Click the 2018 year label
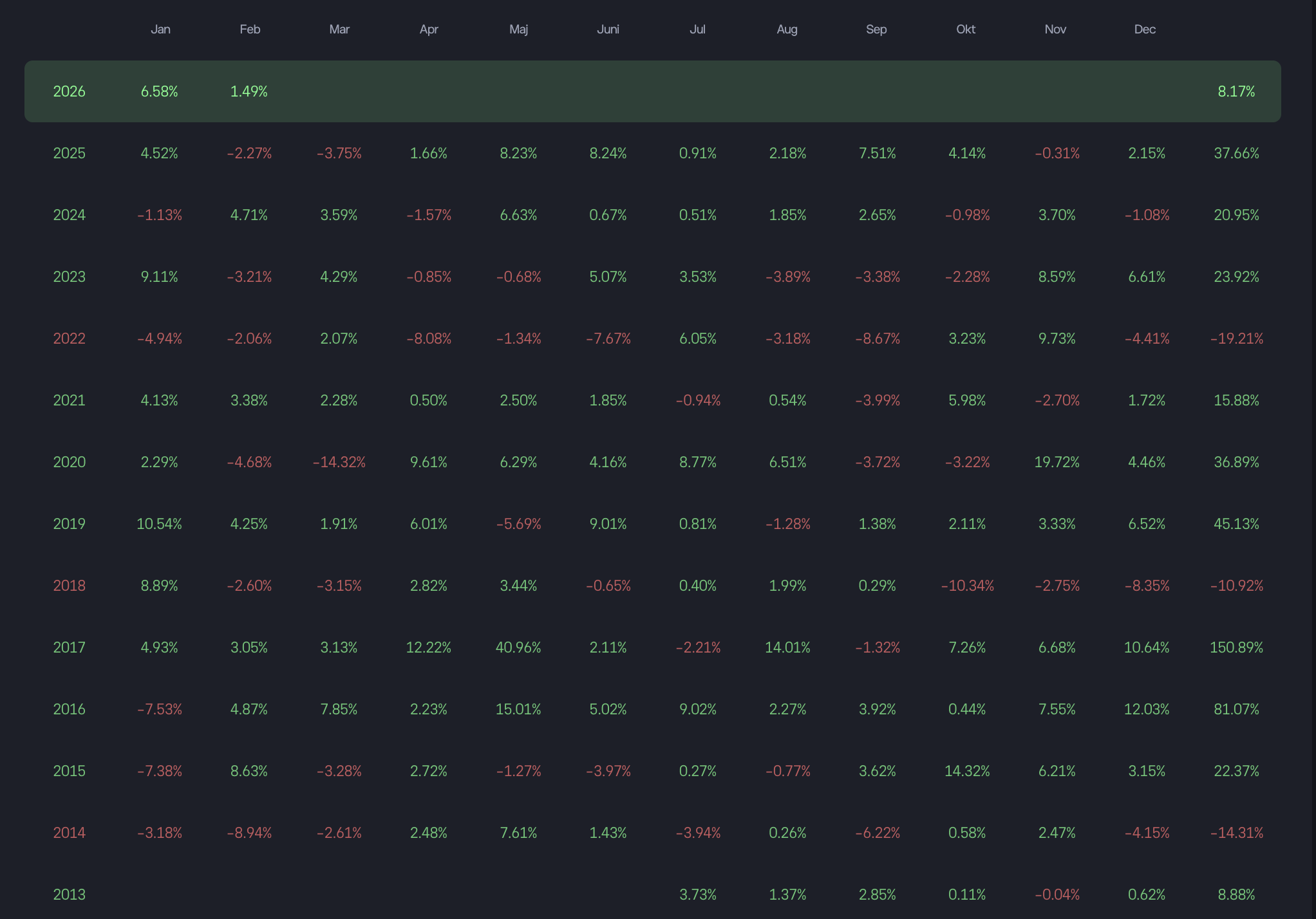 click(x=69, y=586)
